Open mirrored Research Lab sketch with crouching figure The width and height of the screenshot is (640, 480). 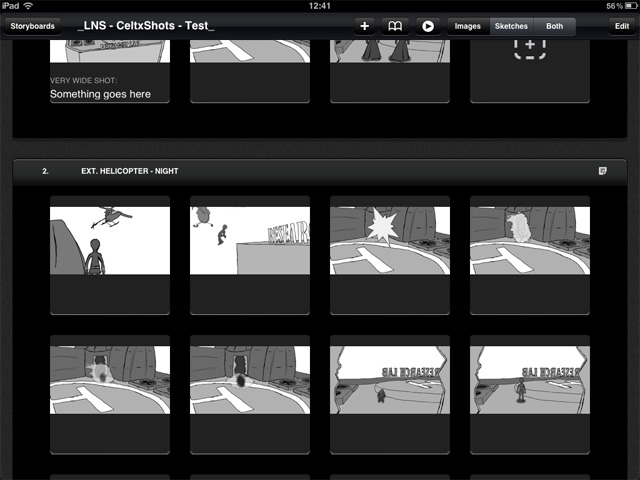pyautogui.click(x=390, y=380)
